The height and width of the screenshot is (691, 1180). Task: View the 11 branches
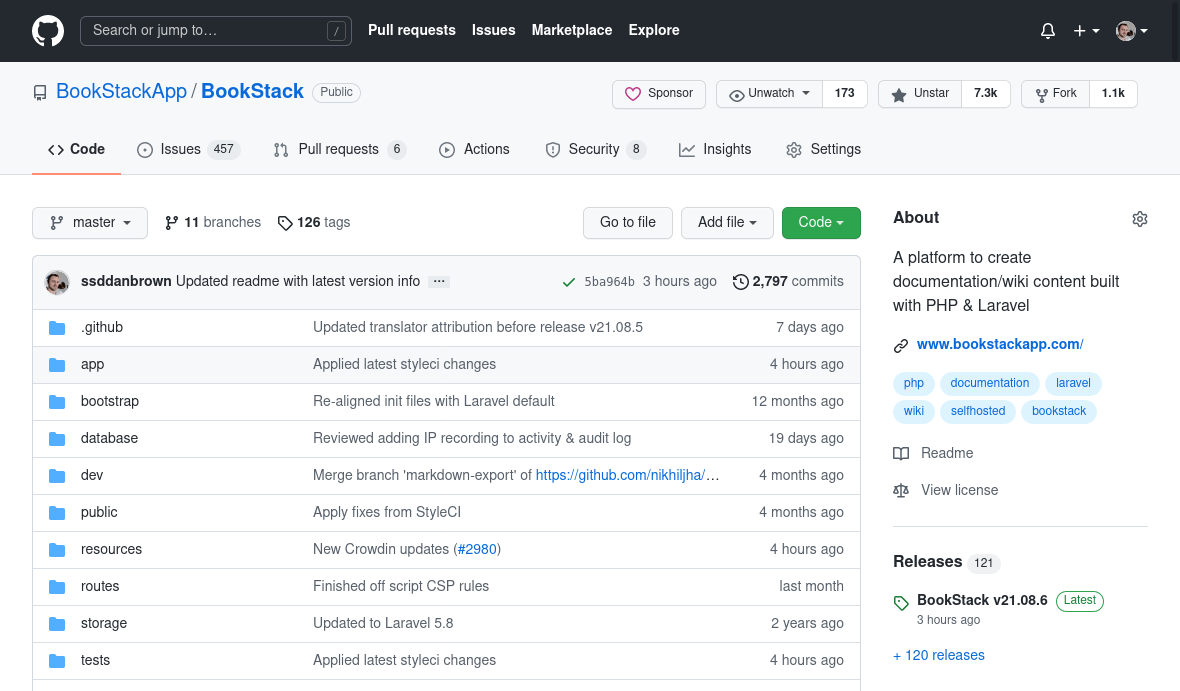pos(213,223)
